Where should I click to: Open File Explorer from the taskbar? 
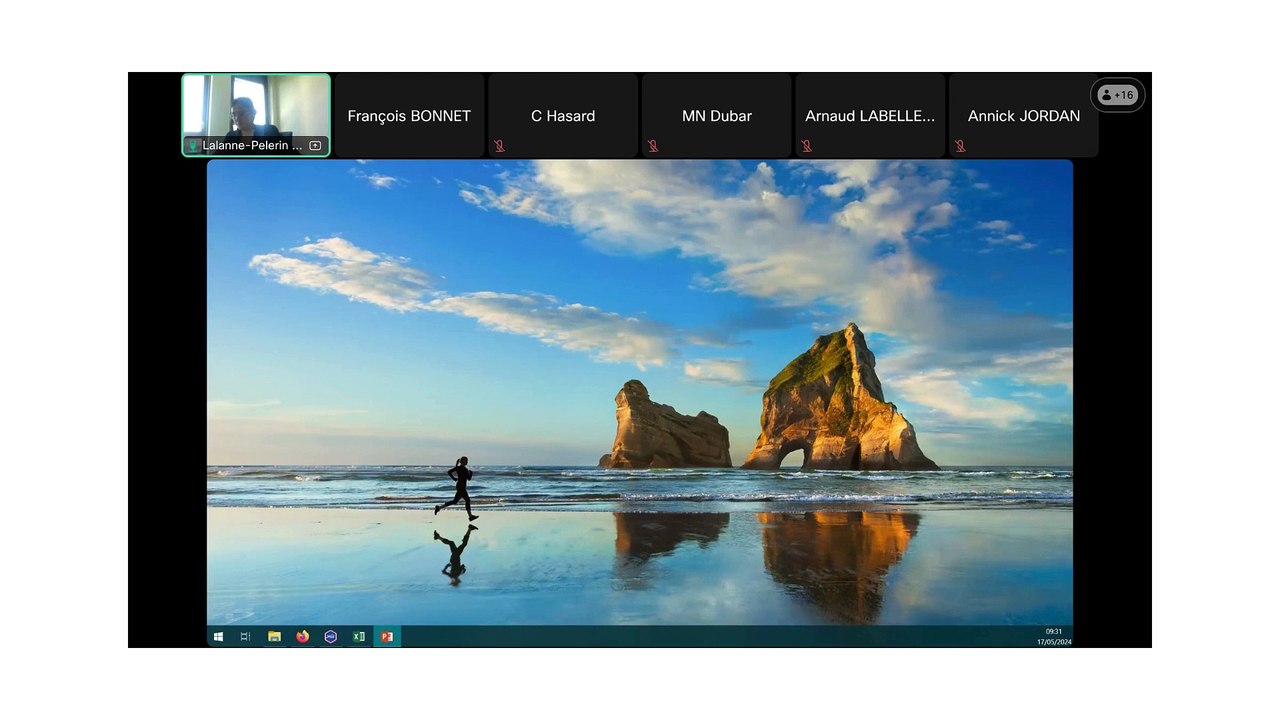point(274,636)
